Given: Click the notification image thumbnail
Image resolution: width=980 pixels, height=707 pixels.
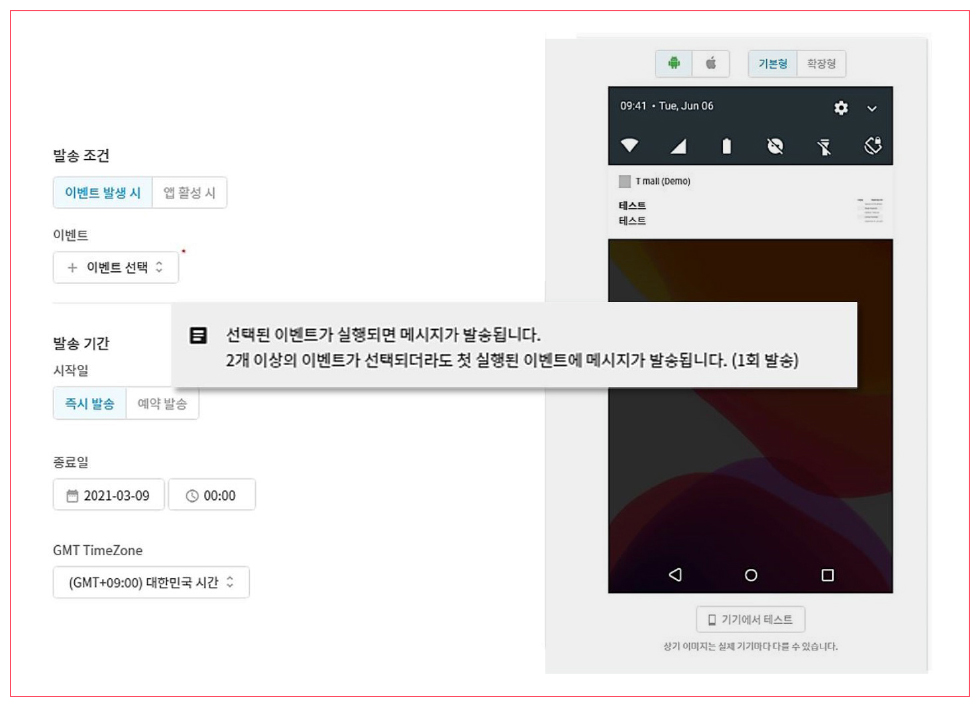Looking at the screenshot, I should pos(870,210).
